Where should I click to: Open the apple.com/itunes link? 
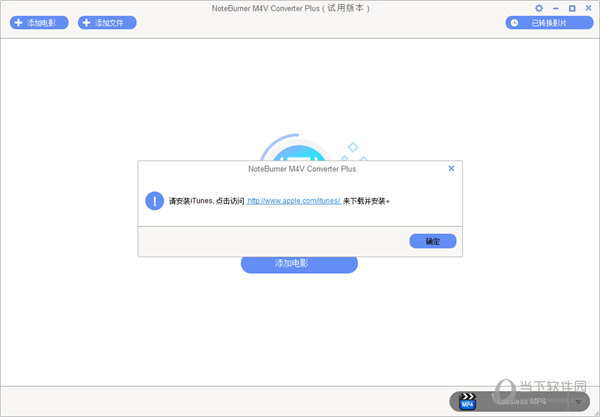coord(294,201)
